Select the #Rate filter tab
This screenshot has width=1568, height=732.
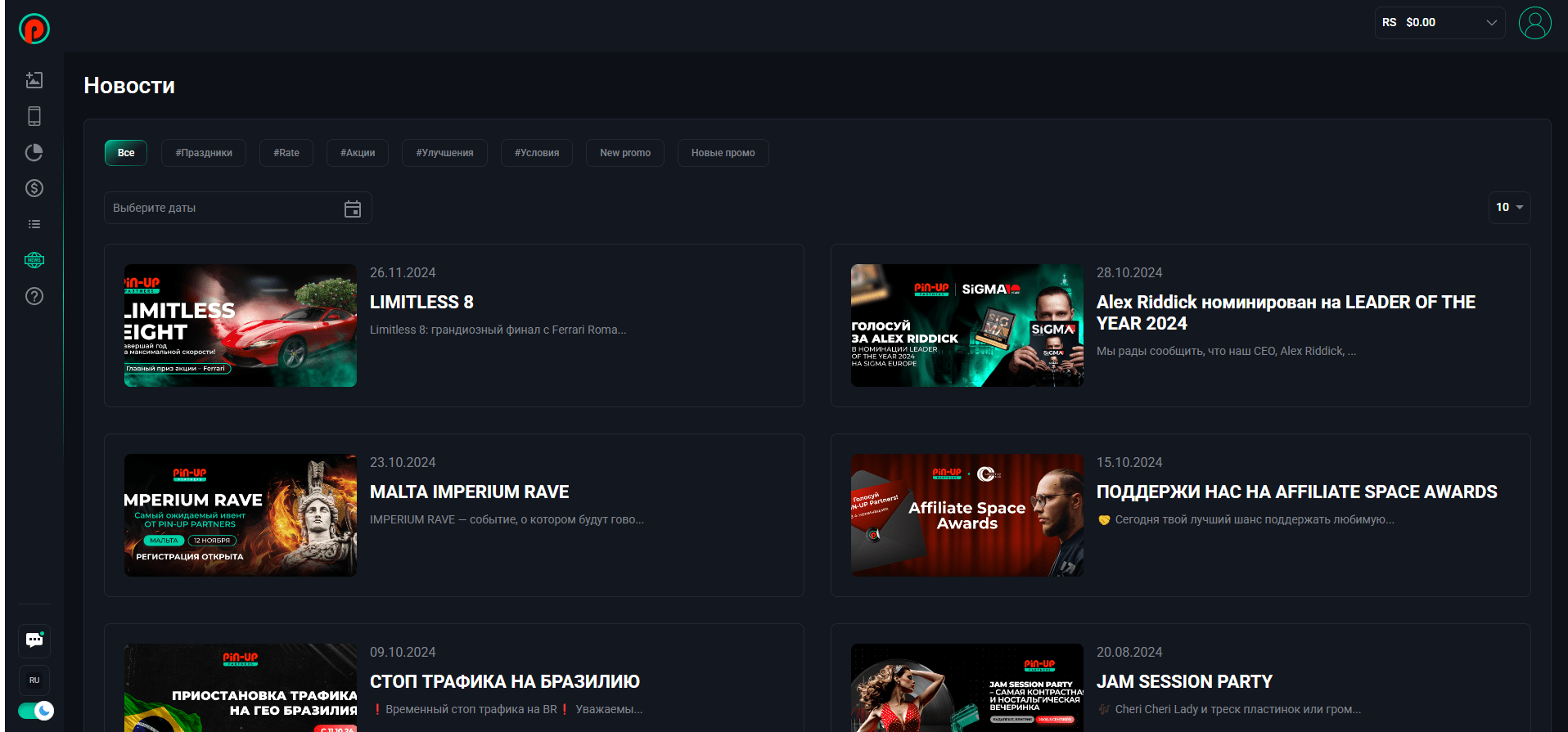(x=286, y=153)
